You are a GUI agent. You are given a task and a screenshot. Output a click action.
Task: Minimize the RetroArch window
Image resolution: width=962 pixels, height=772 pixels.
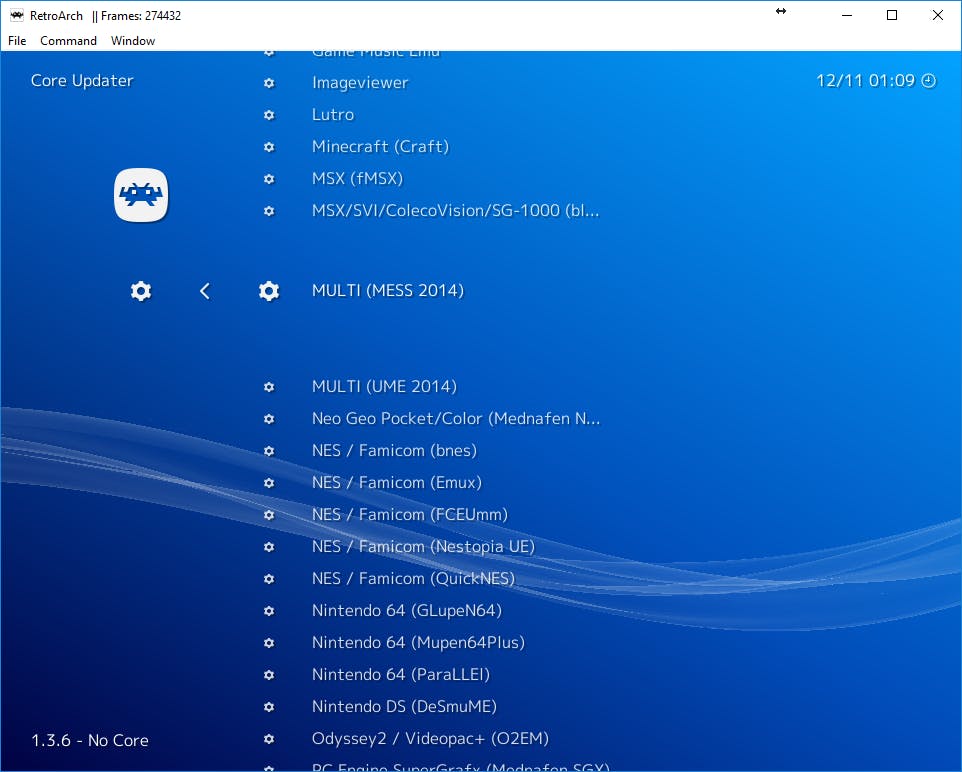pos(847,15)
